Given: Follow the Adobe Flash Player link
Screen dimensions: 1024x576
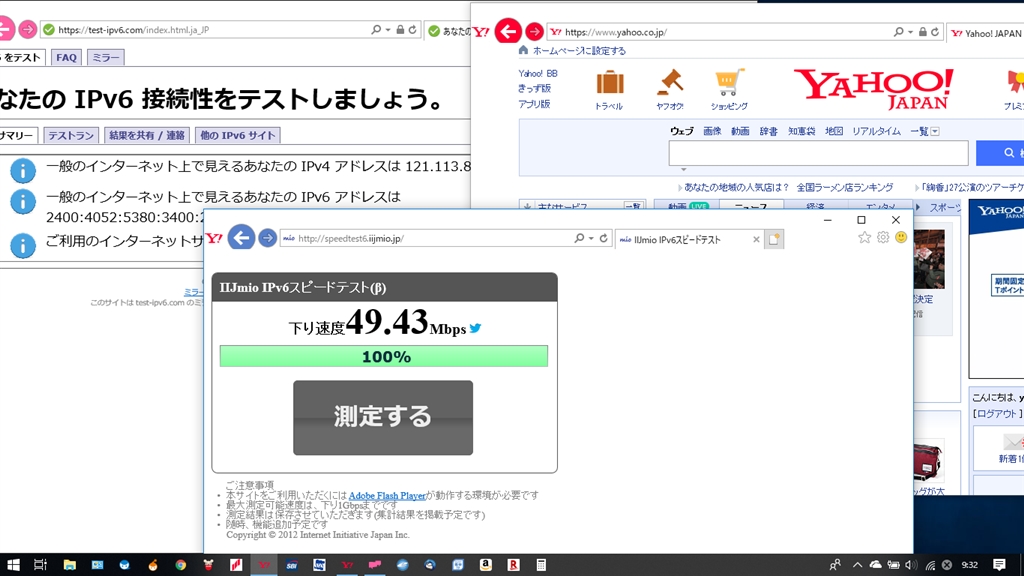Looking at the screenshot, I should [387, 496].
